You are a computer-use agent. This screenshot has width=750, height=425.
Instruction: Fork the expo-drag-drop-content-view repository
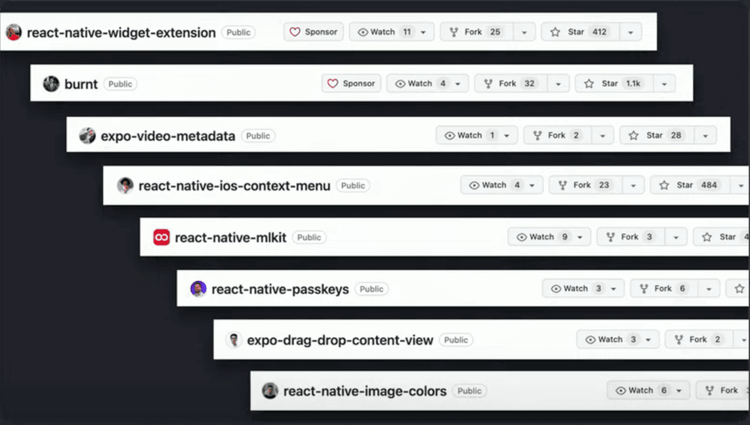pos(699,339)
